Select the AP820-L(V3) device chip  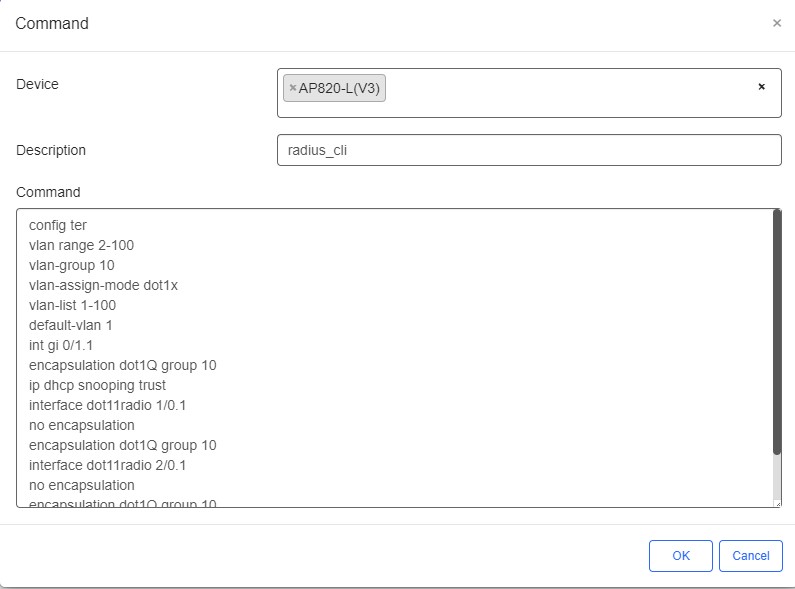tap(341, 88)
